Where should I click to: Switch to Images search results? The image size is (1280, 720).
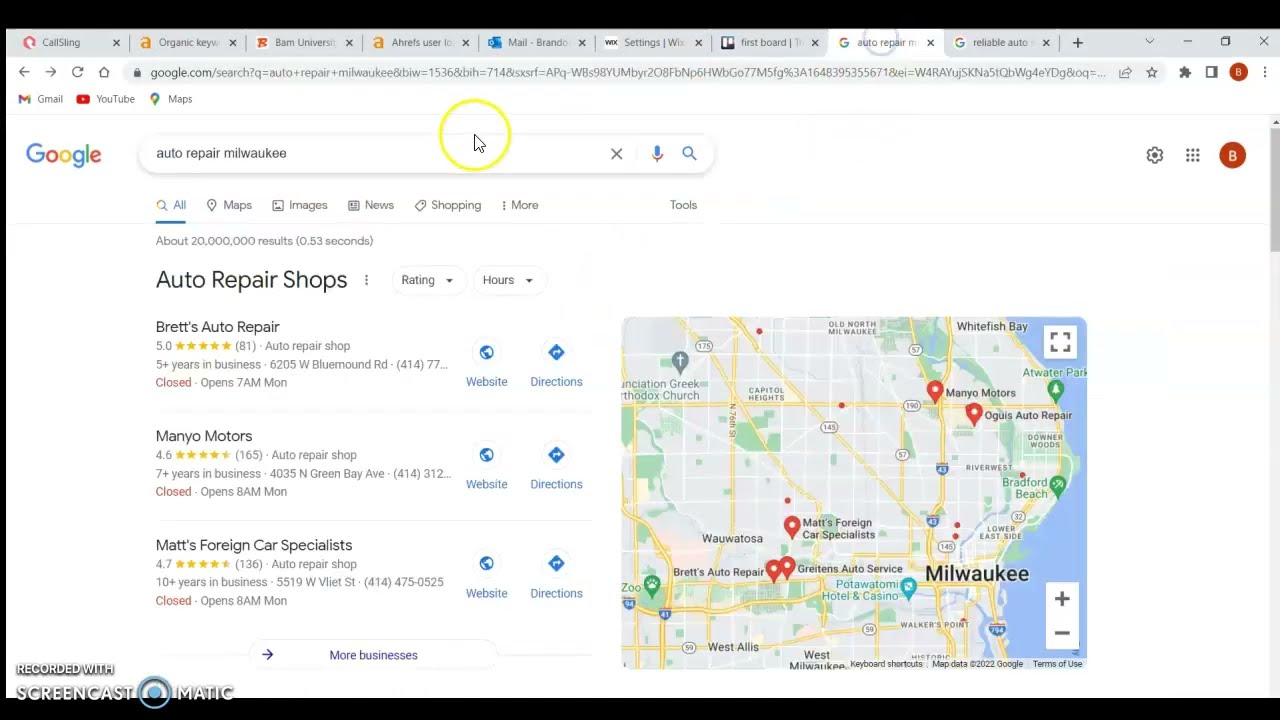click(x=299, y=205)
